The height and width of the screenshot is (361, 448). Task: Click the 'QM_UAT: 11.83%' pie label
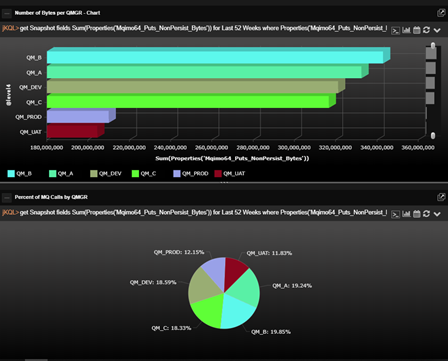(x=269, y=253)
